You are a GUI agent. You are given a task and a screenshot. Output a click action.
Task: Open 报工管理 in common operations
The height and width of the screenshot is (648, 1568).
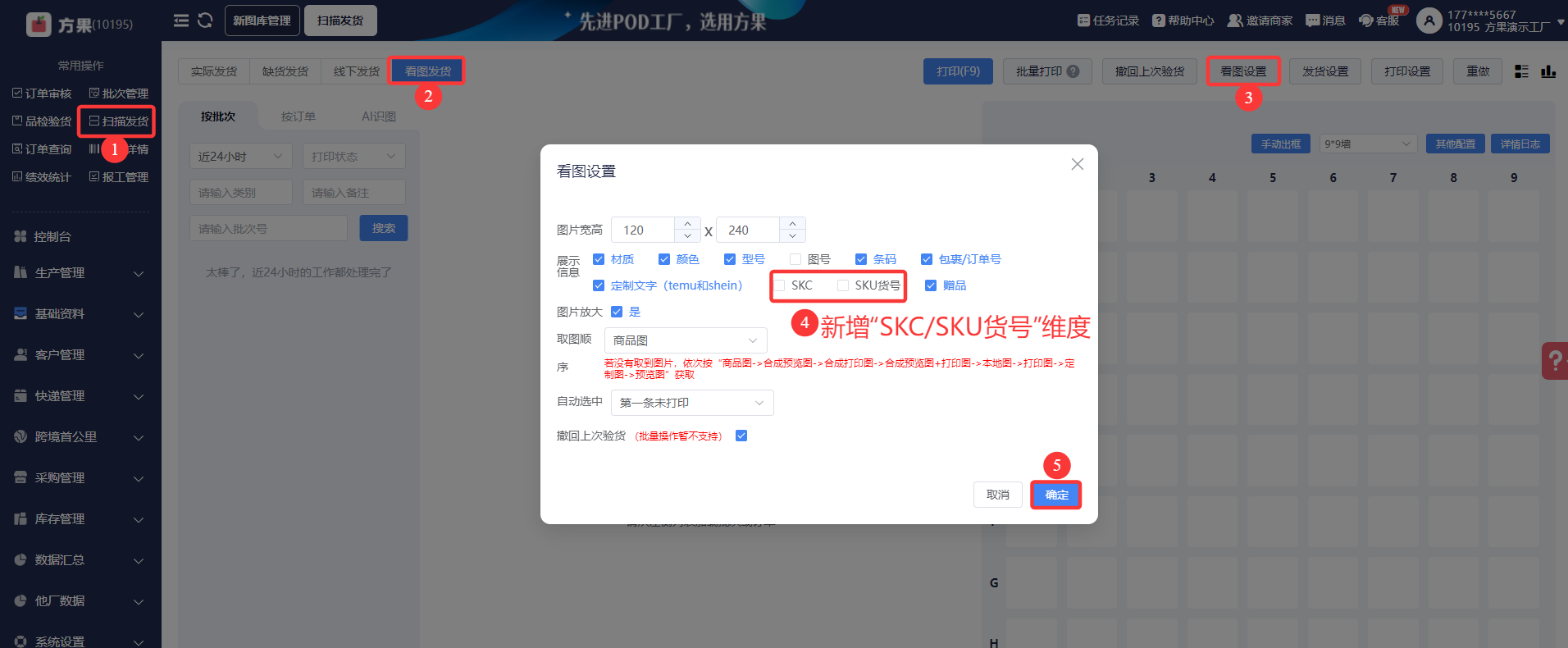point(119,177)
